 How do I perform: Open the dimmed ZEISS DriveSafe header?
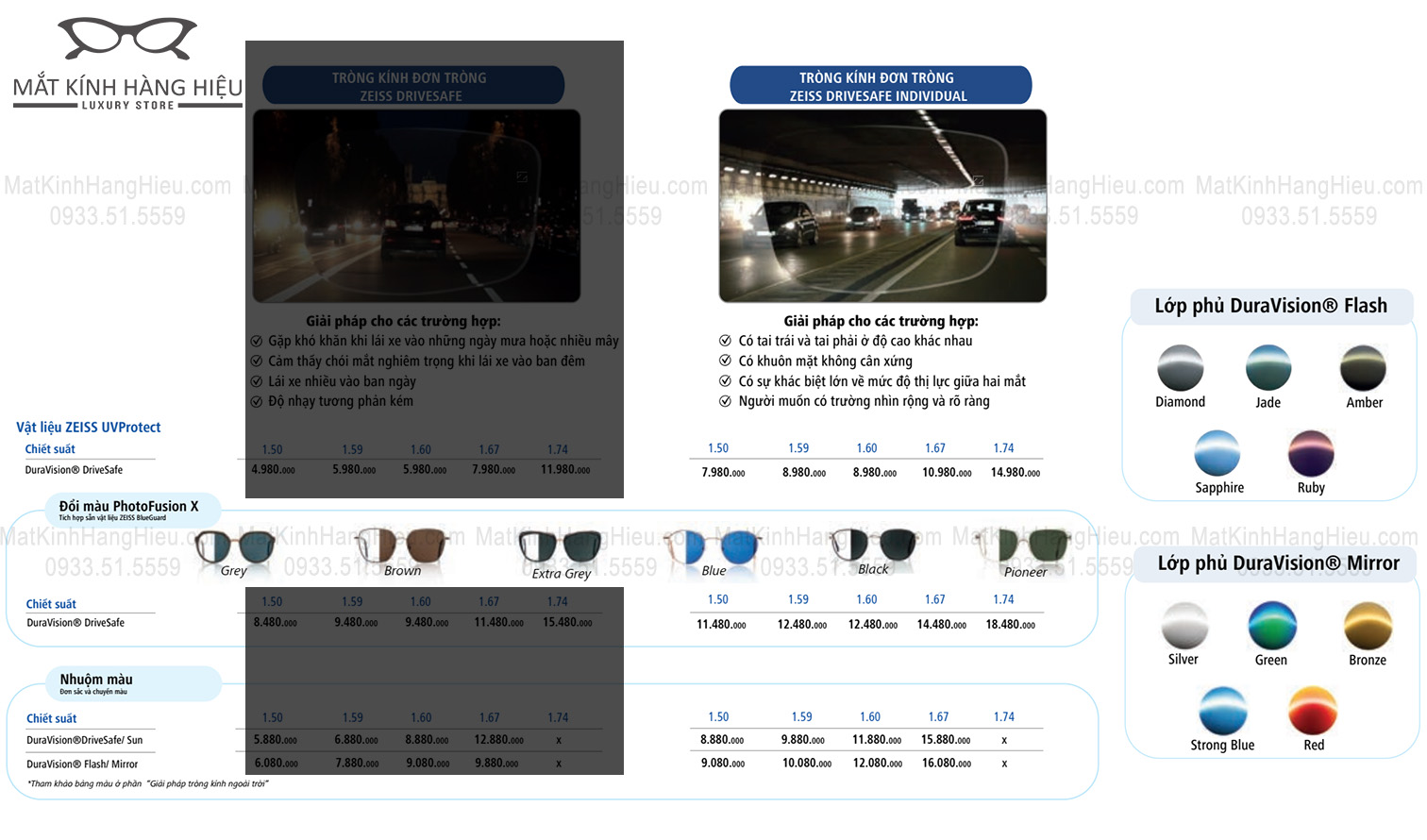[x=413, y=86]
